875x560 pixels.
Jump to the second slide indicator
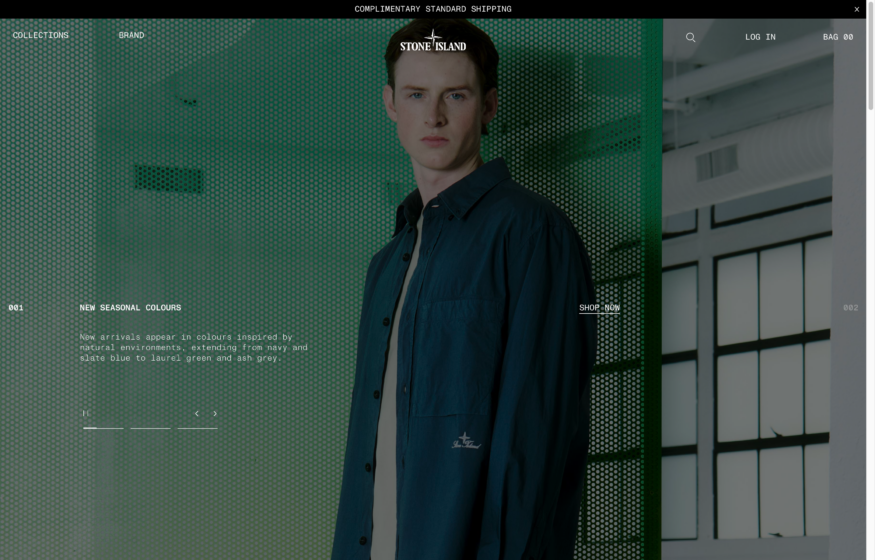151,428
